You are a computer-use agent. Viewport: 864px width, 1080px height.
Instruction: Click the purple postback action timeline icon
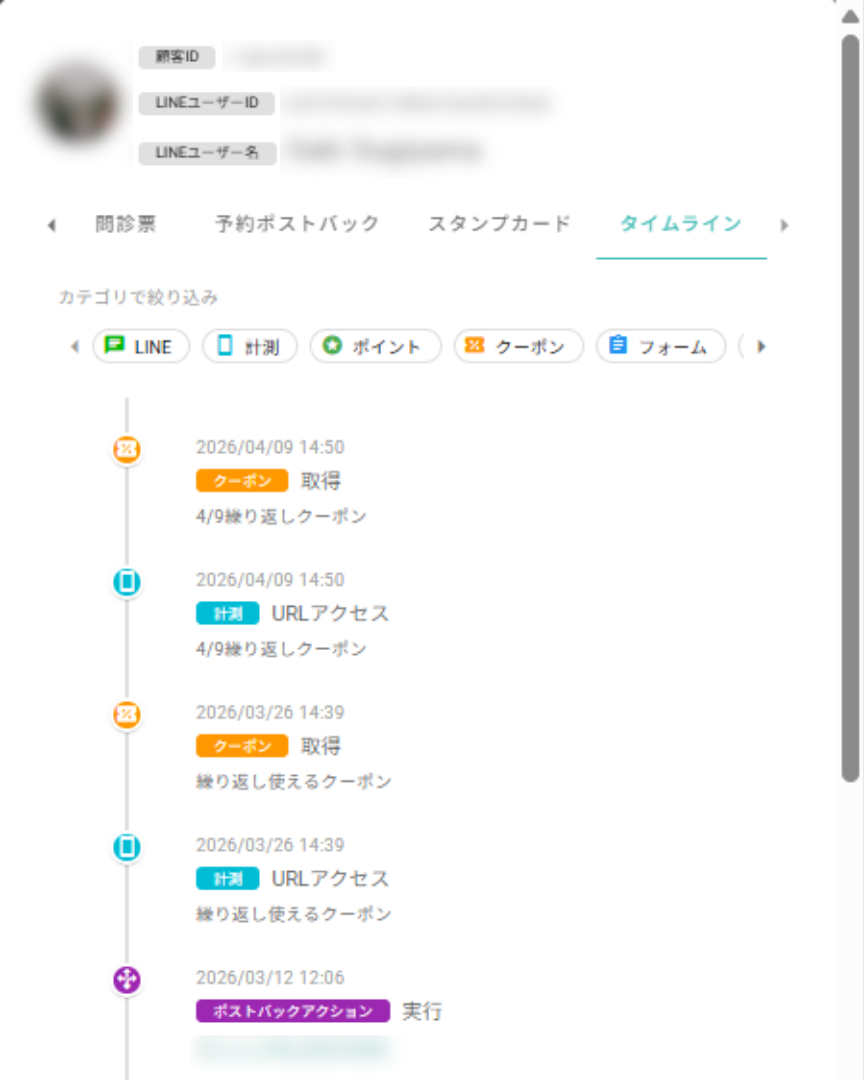(x=127, y=980)
